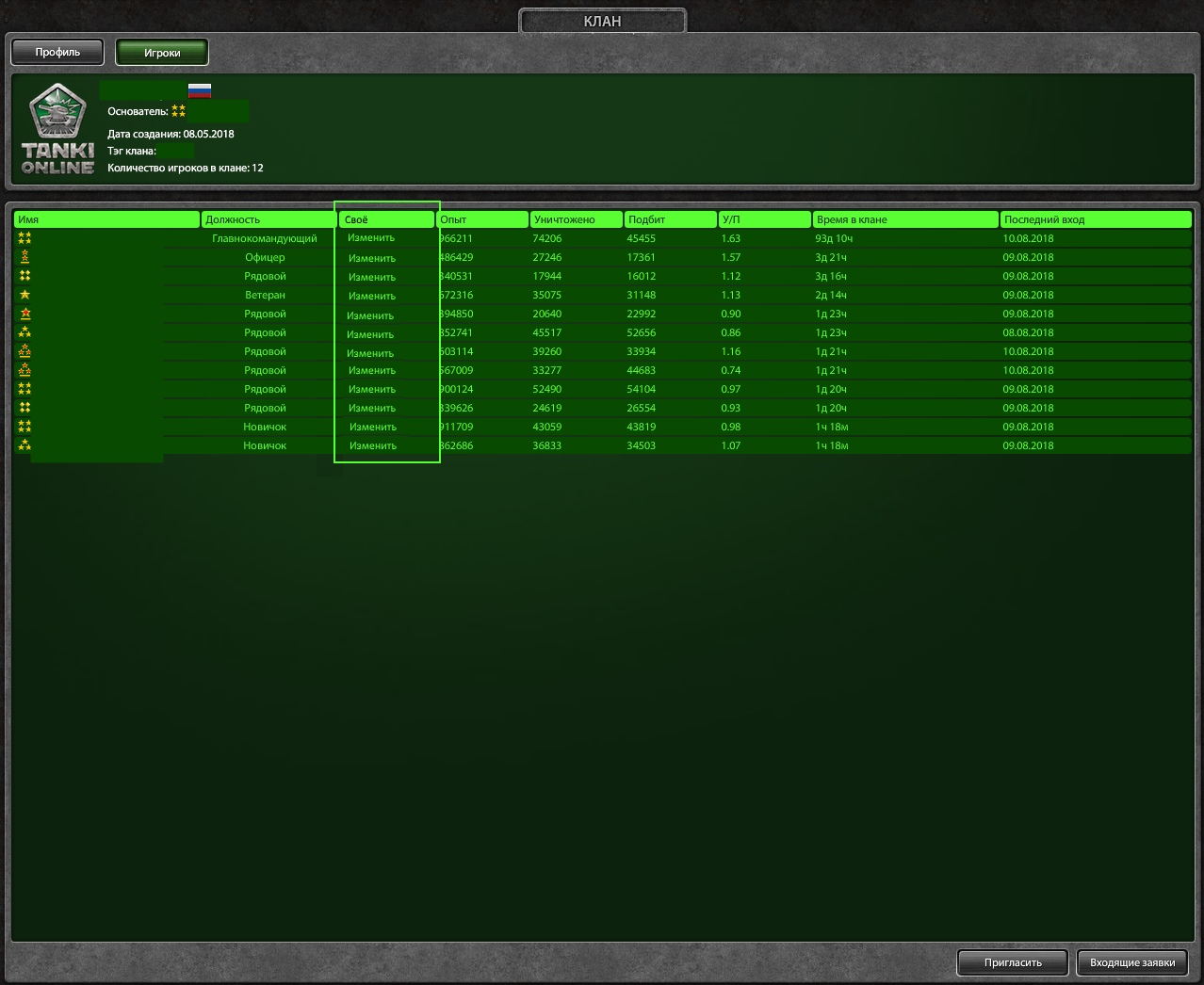Image resolution: width=1204 pixels, height=985 pixels.
Task: Click Изменить for the Ветеран player
Action: coord(371,296)
